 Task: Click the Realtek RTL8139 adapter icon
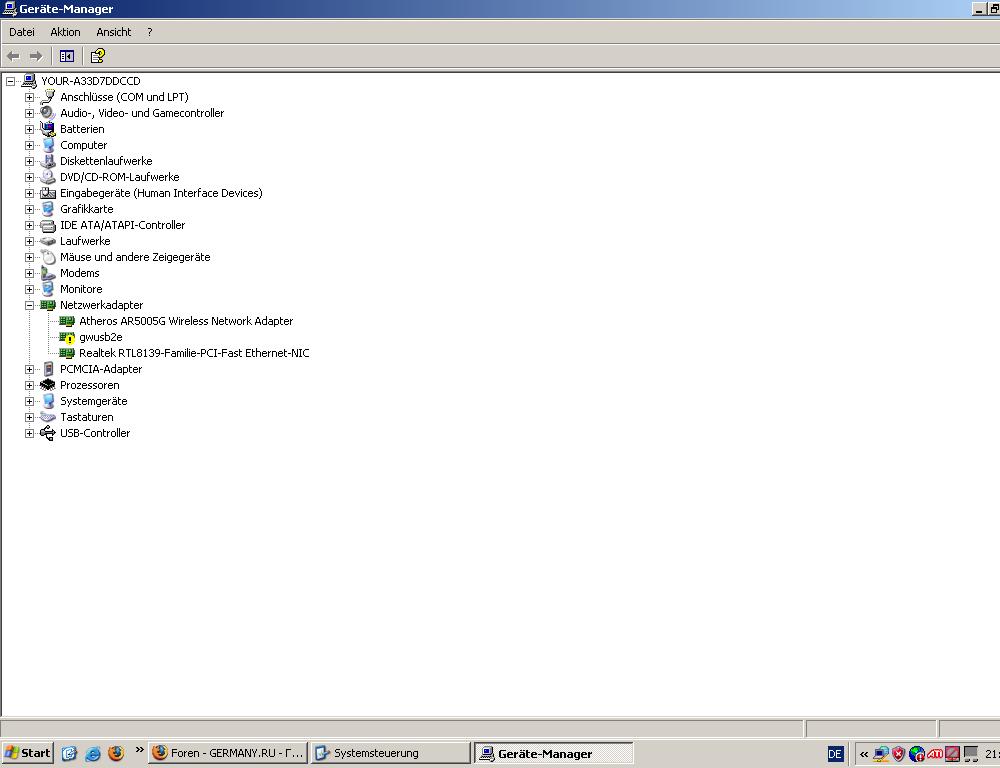pos(67,353)
